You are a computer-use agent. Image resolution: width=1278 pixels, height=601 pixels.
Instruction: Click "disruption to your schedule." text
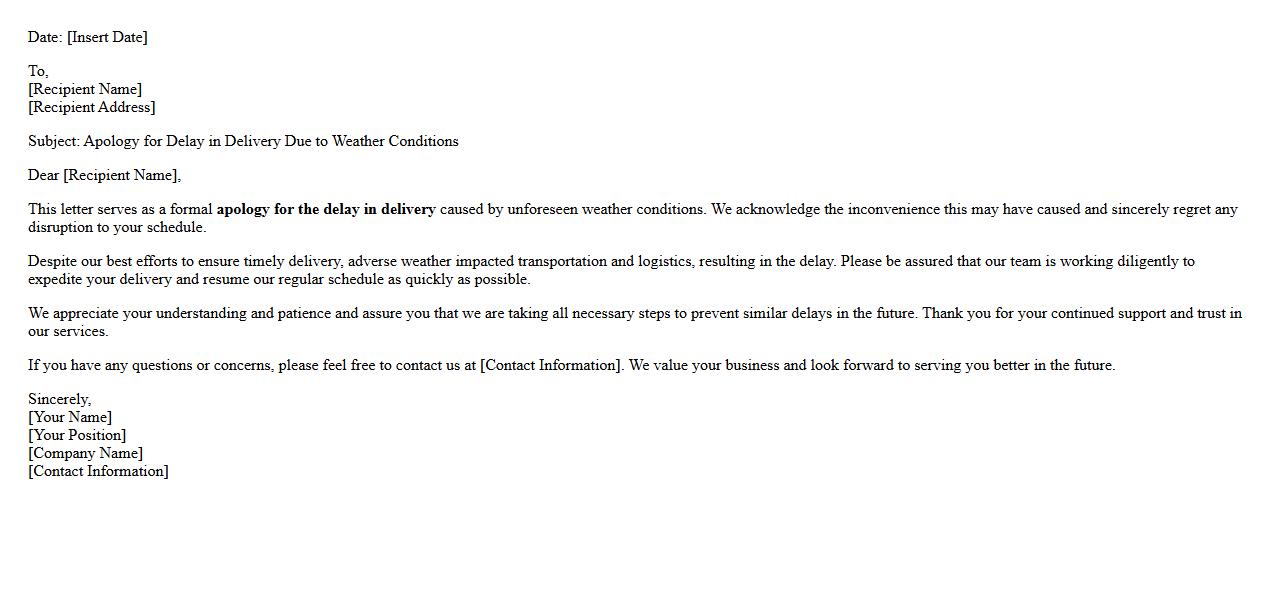point(117,227)
